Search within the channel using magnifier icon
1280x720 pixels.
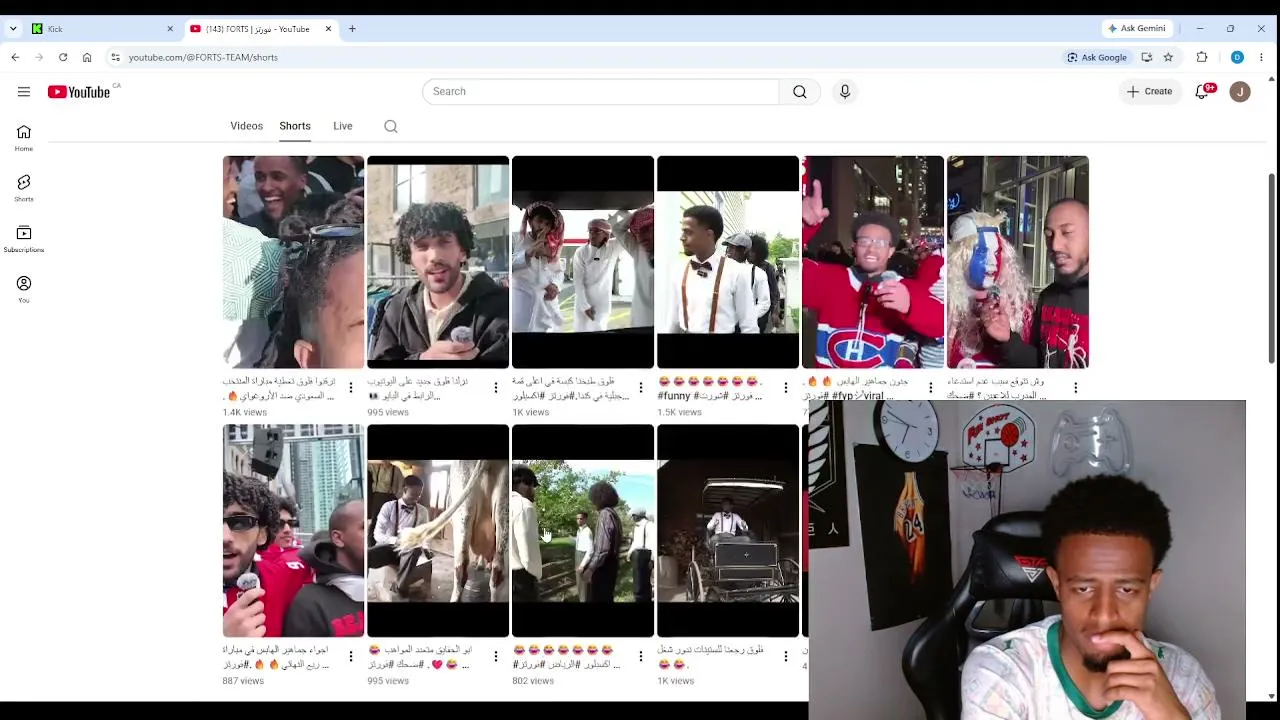click(x=391, y=126)
